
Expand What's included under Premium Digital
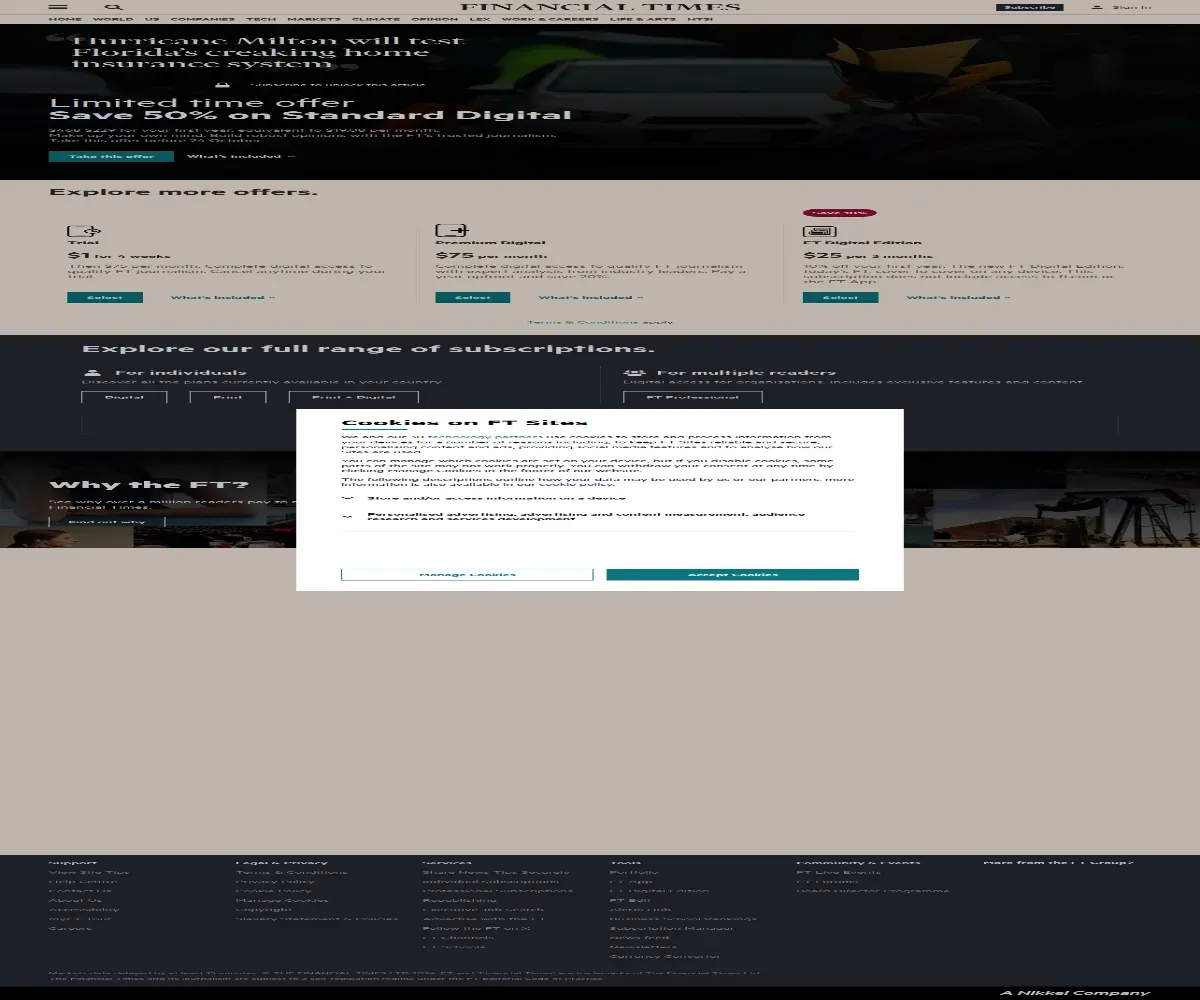[x=590, y=297]
